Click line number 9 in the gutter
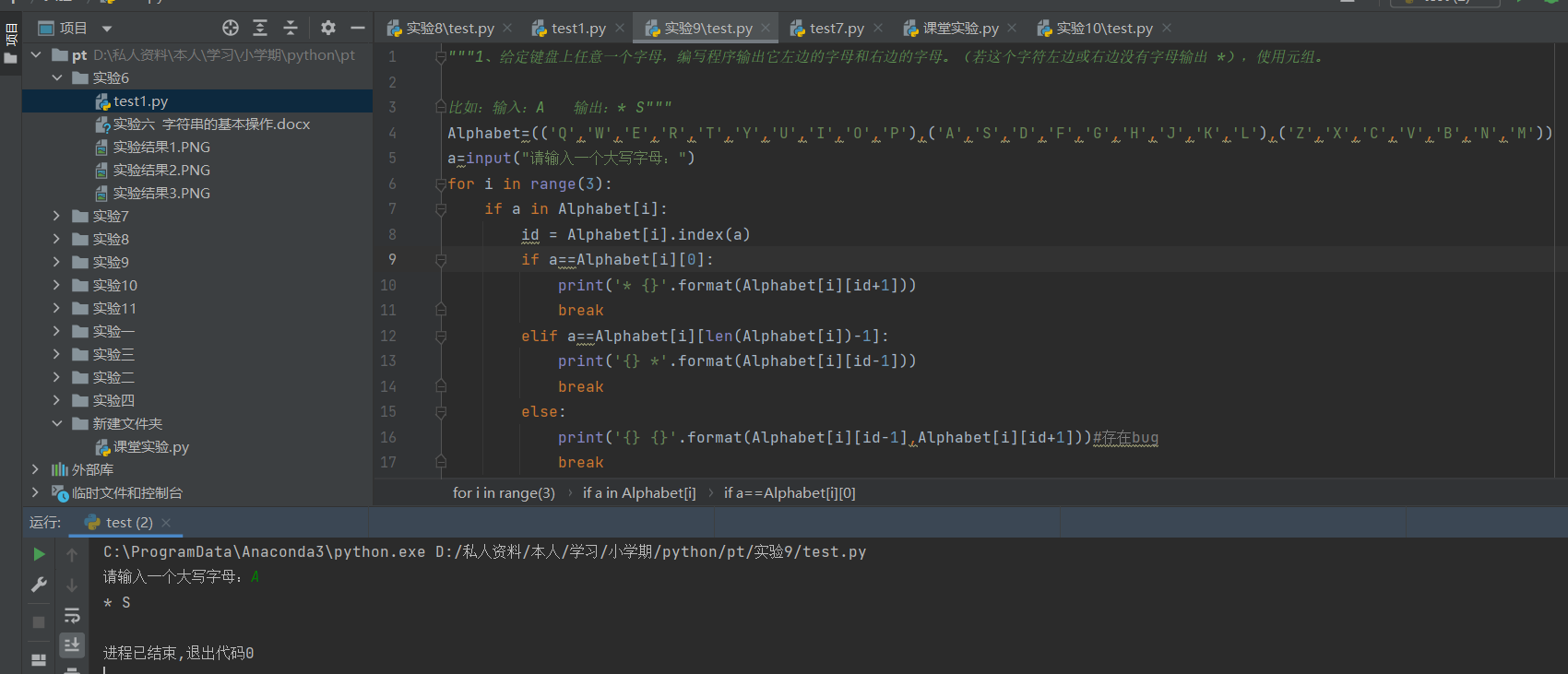The image size is (1568, 674). [x=392, y=260]
